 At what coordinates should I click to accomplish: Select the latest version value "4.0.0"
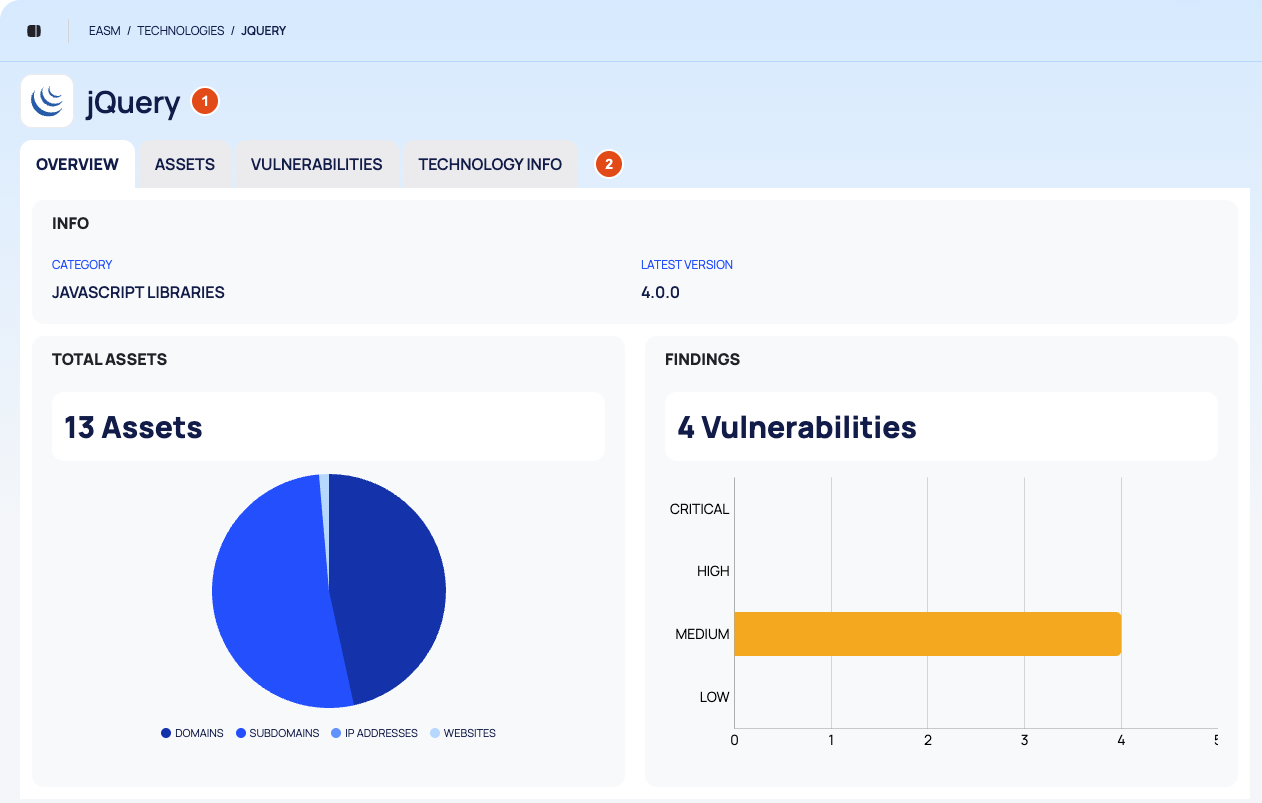[660, 293]
